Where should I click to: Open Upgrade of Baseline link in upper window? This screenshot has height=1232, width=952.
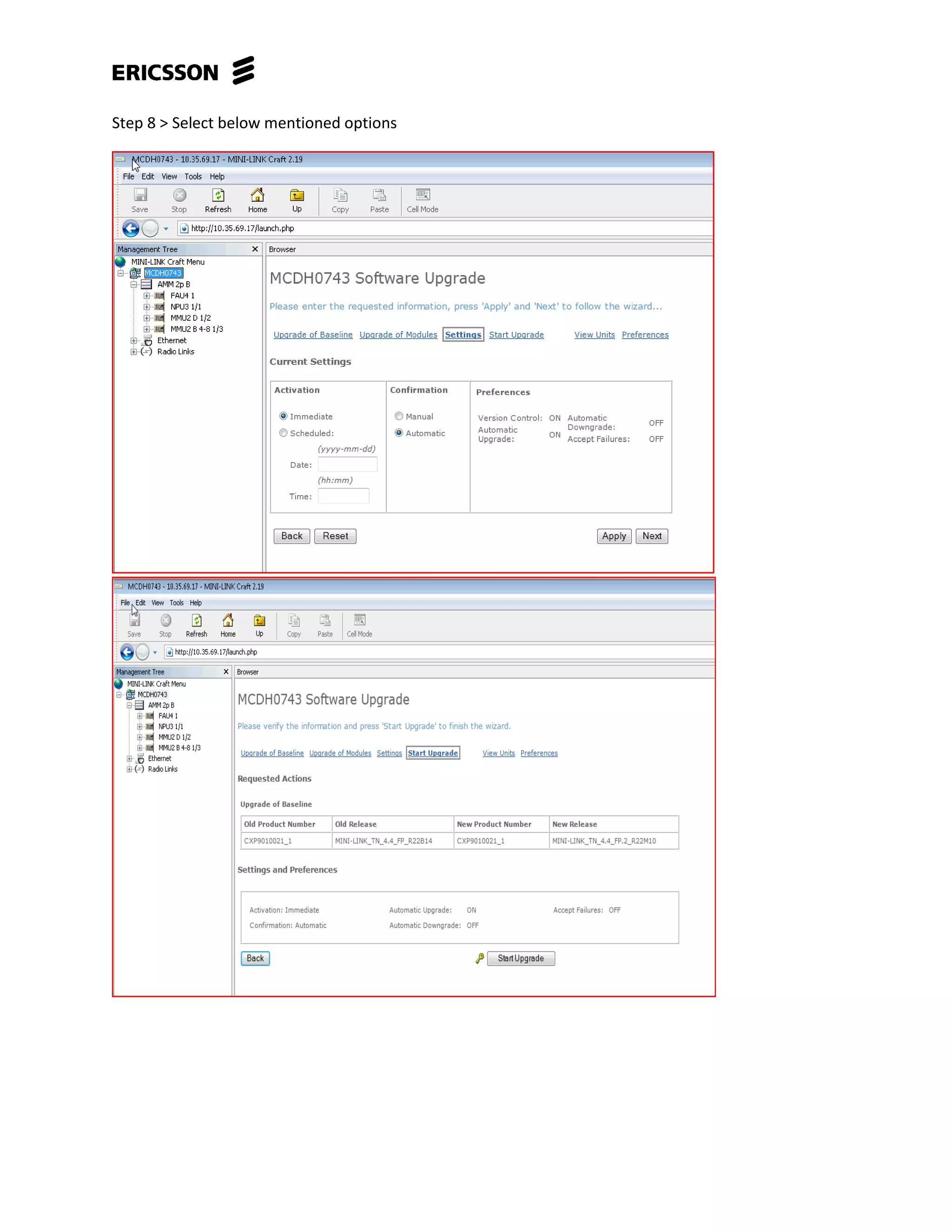tap(313, 335)
